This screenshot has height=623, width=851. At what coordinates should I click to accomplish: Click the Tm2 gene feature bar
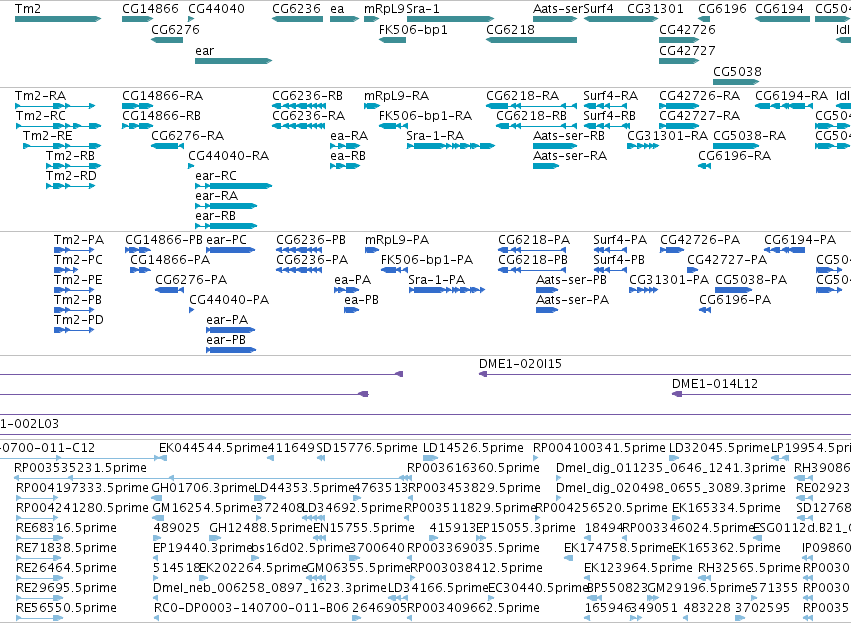coord(58,19)
